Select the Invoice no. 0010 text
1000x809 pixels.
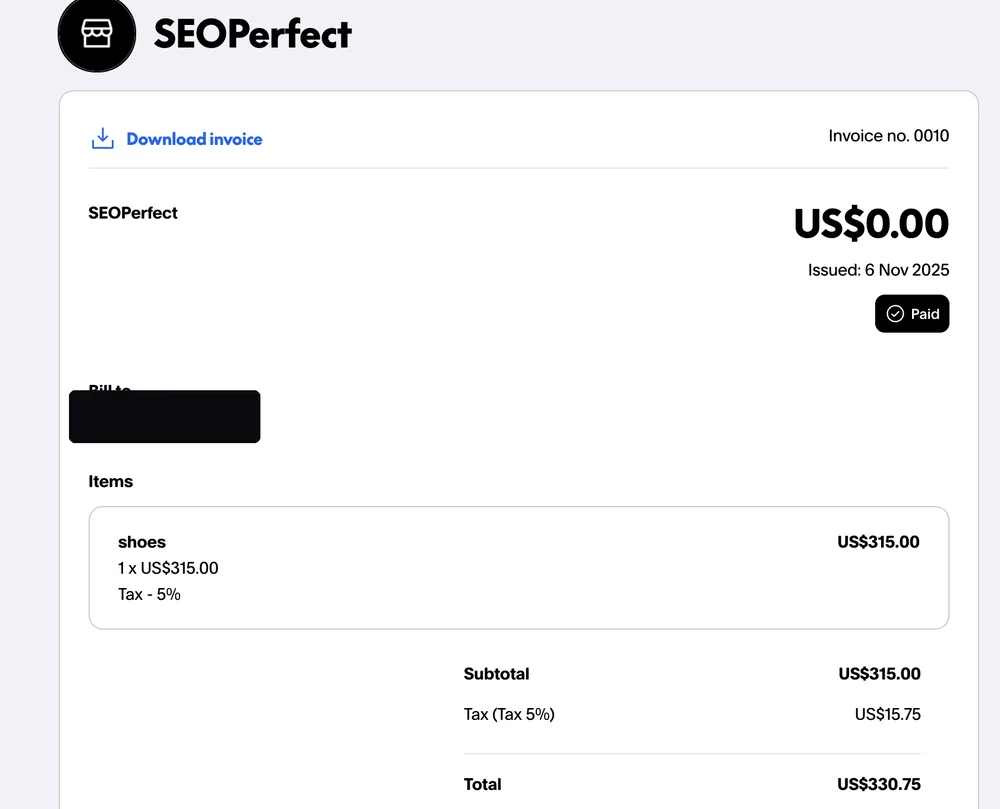click(888, 136)
